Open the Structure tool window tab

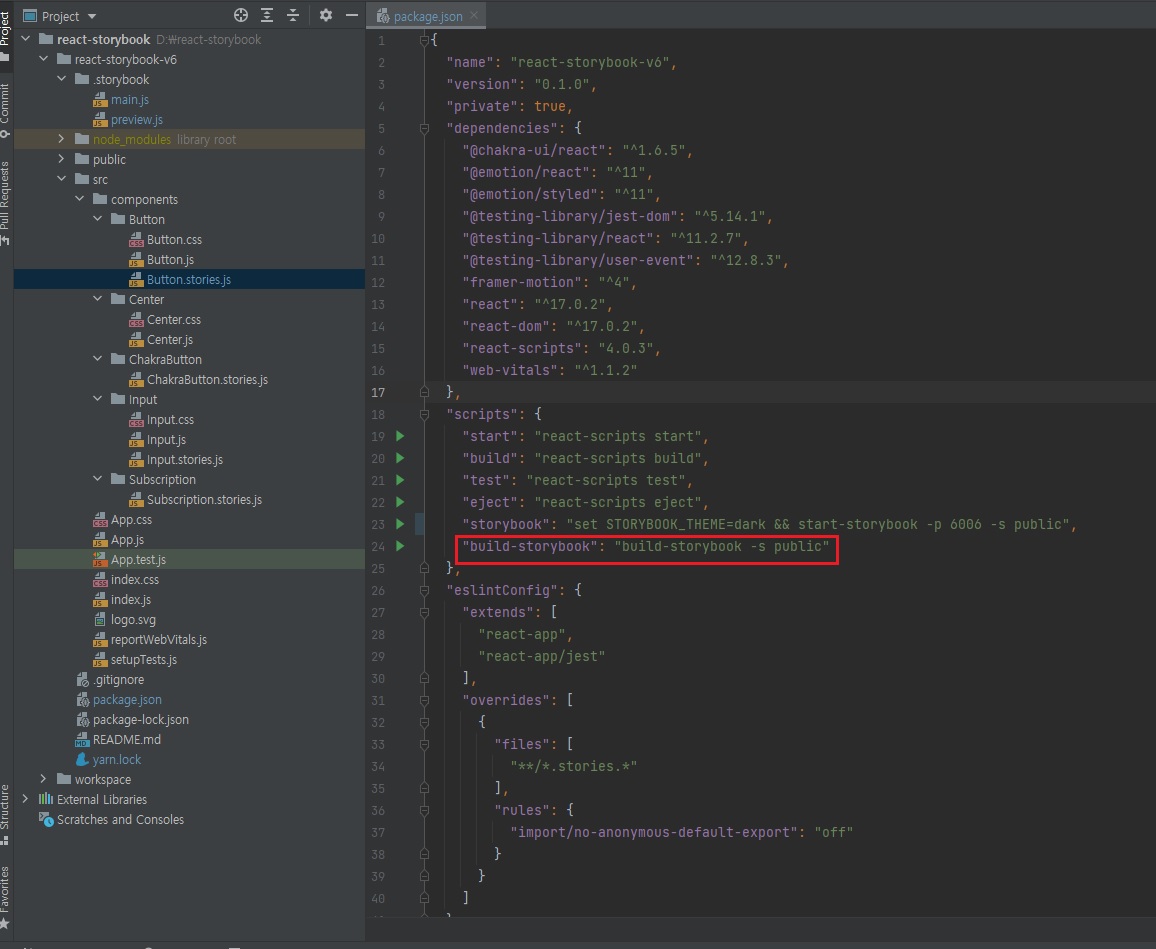(5, 814)
